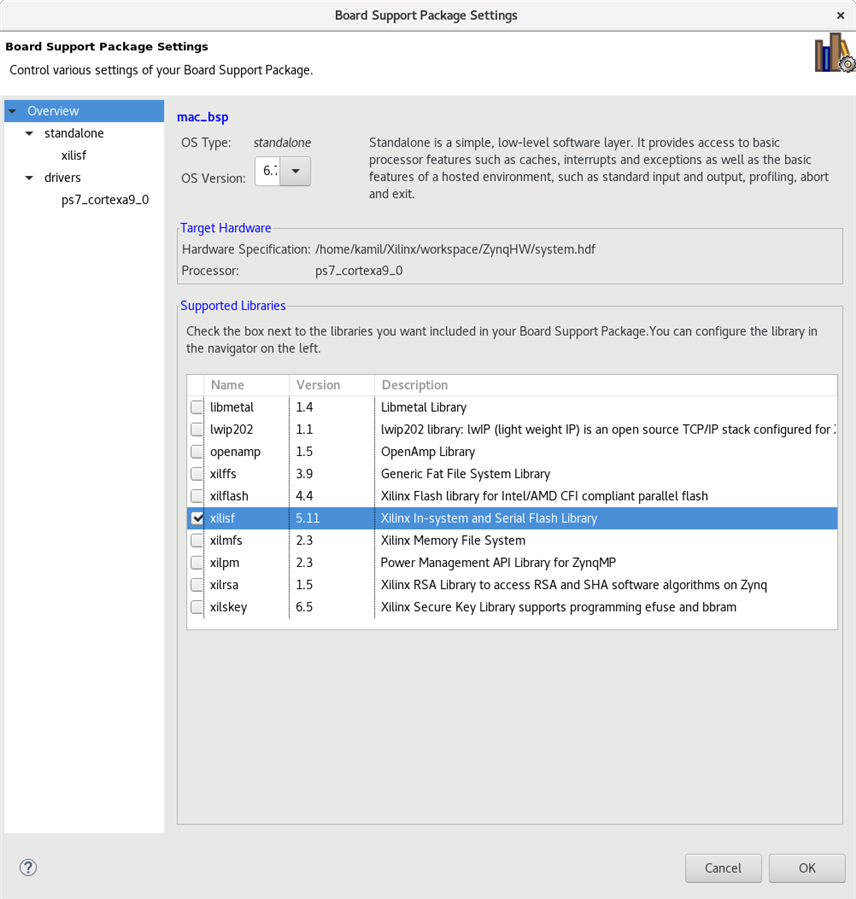Click the help question mark icon
856x899 pixels.
(28, 867)
